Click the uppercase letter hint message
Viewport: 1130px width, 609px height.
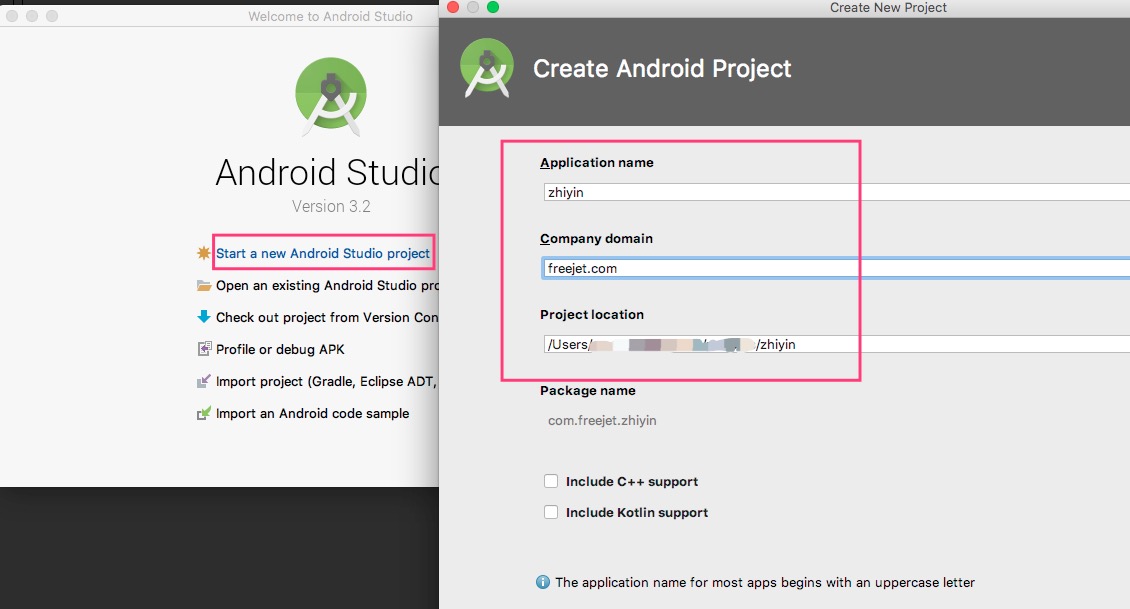click(765, 582)
